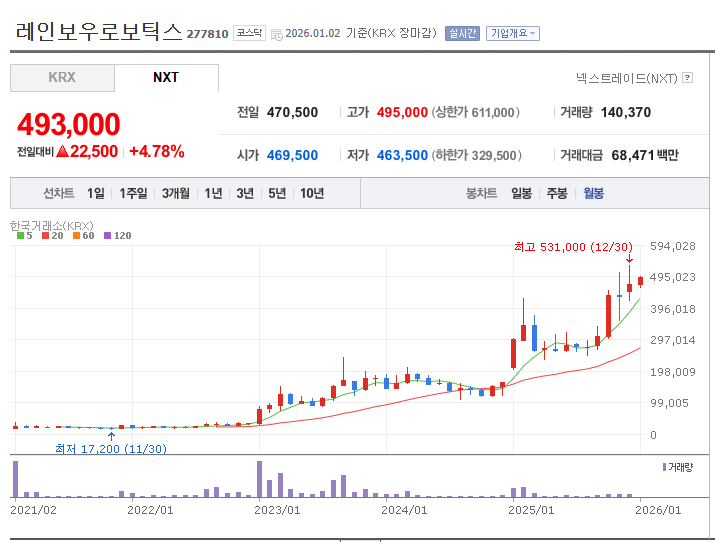Click the 실시간 badge button

point(462,33)
